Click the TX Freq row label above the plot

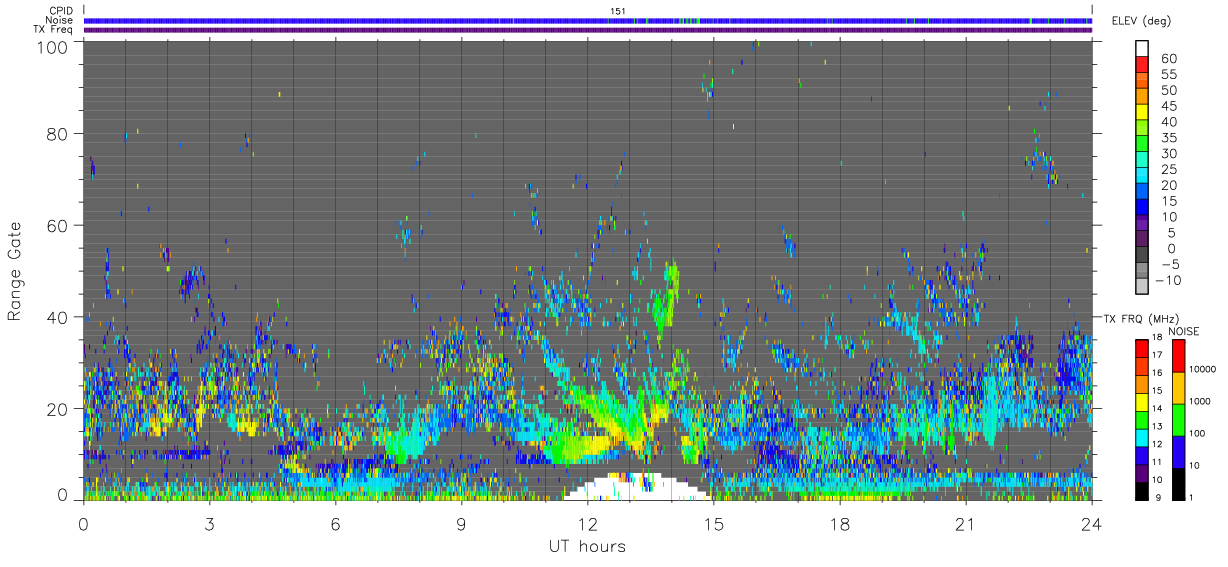(53, 29)
